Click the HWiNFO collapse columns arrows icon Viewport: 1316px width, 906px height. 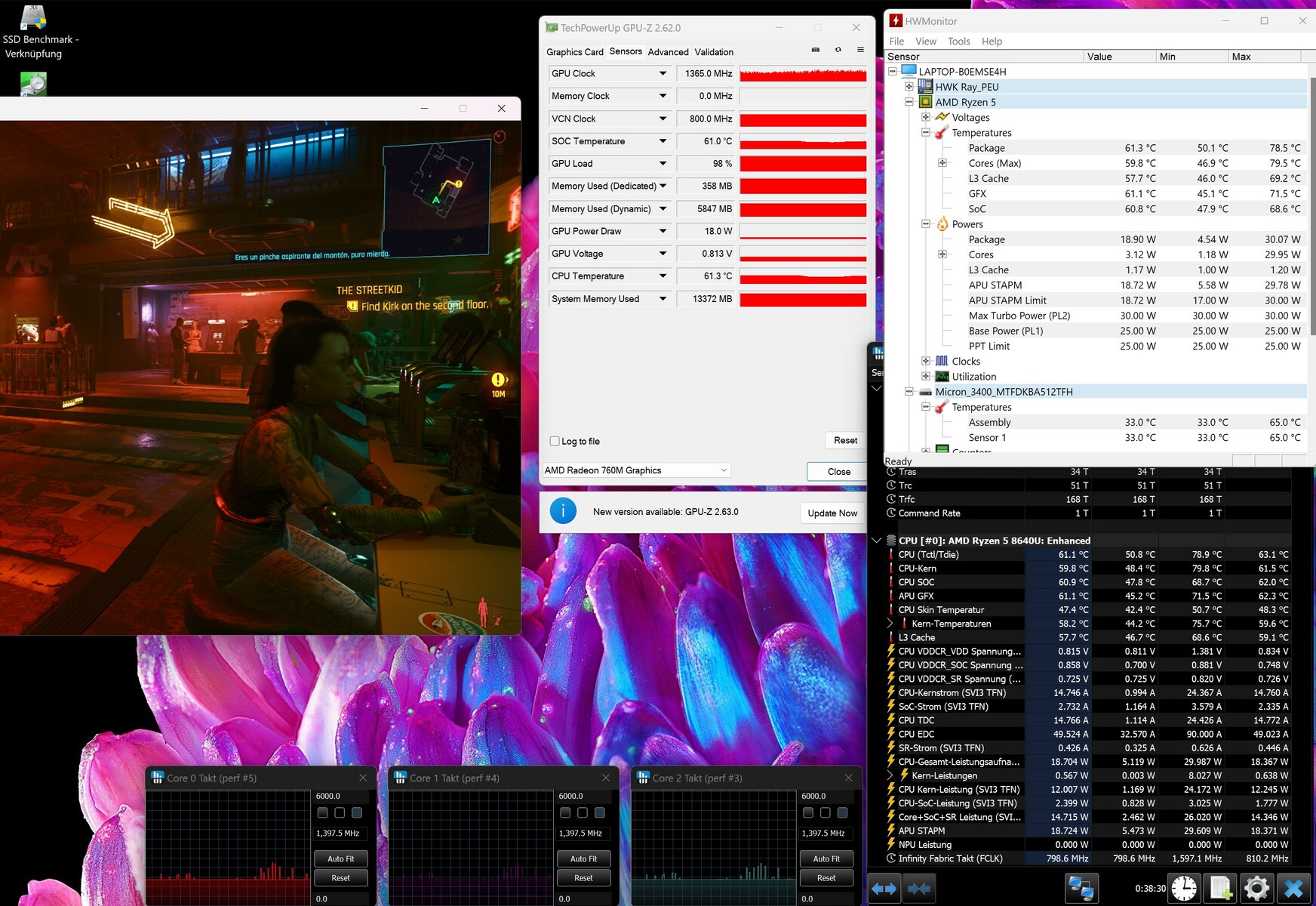(x=918, y=889)
